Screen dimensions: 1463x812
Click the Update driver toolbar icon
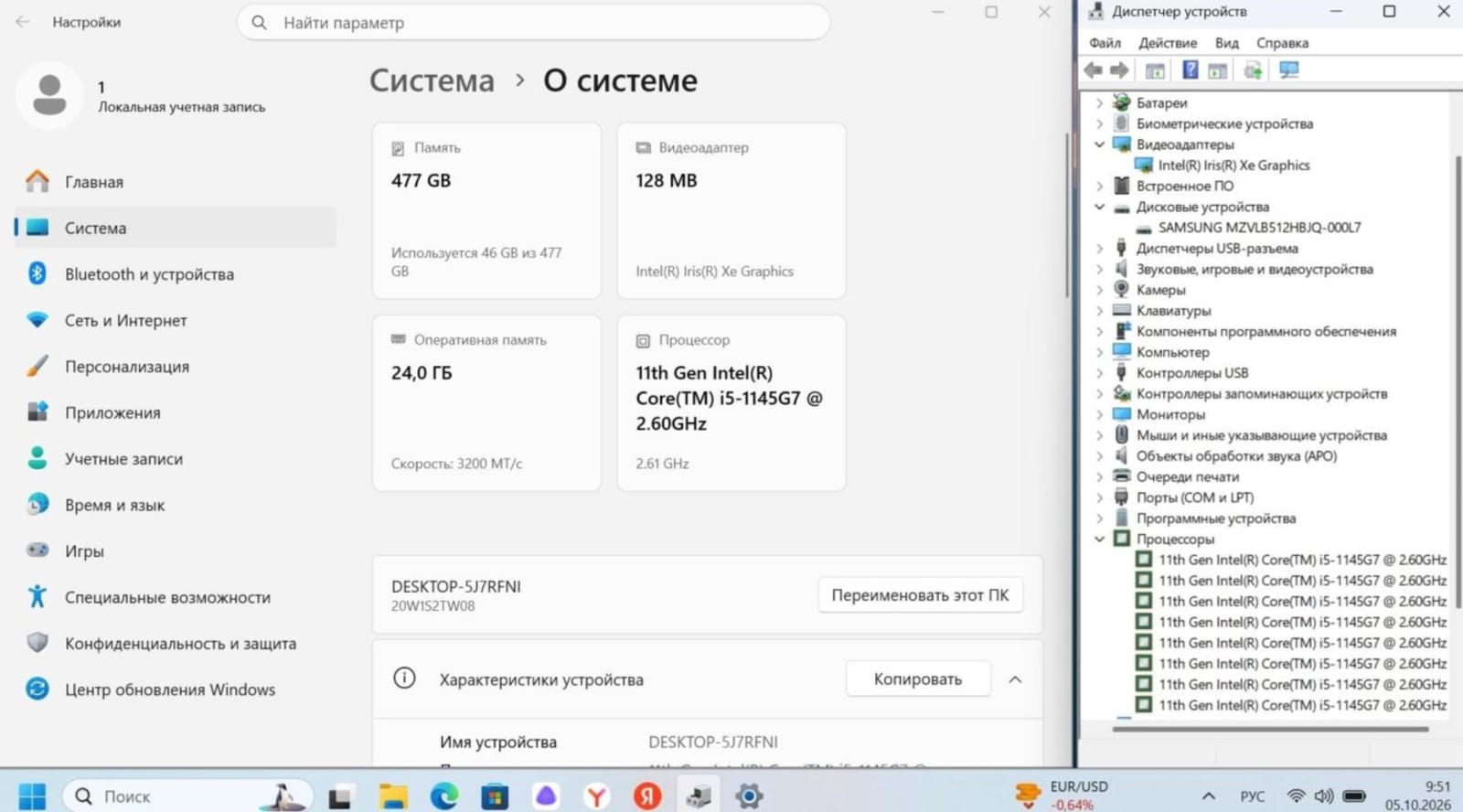[1253, 70]
